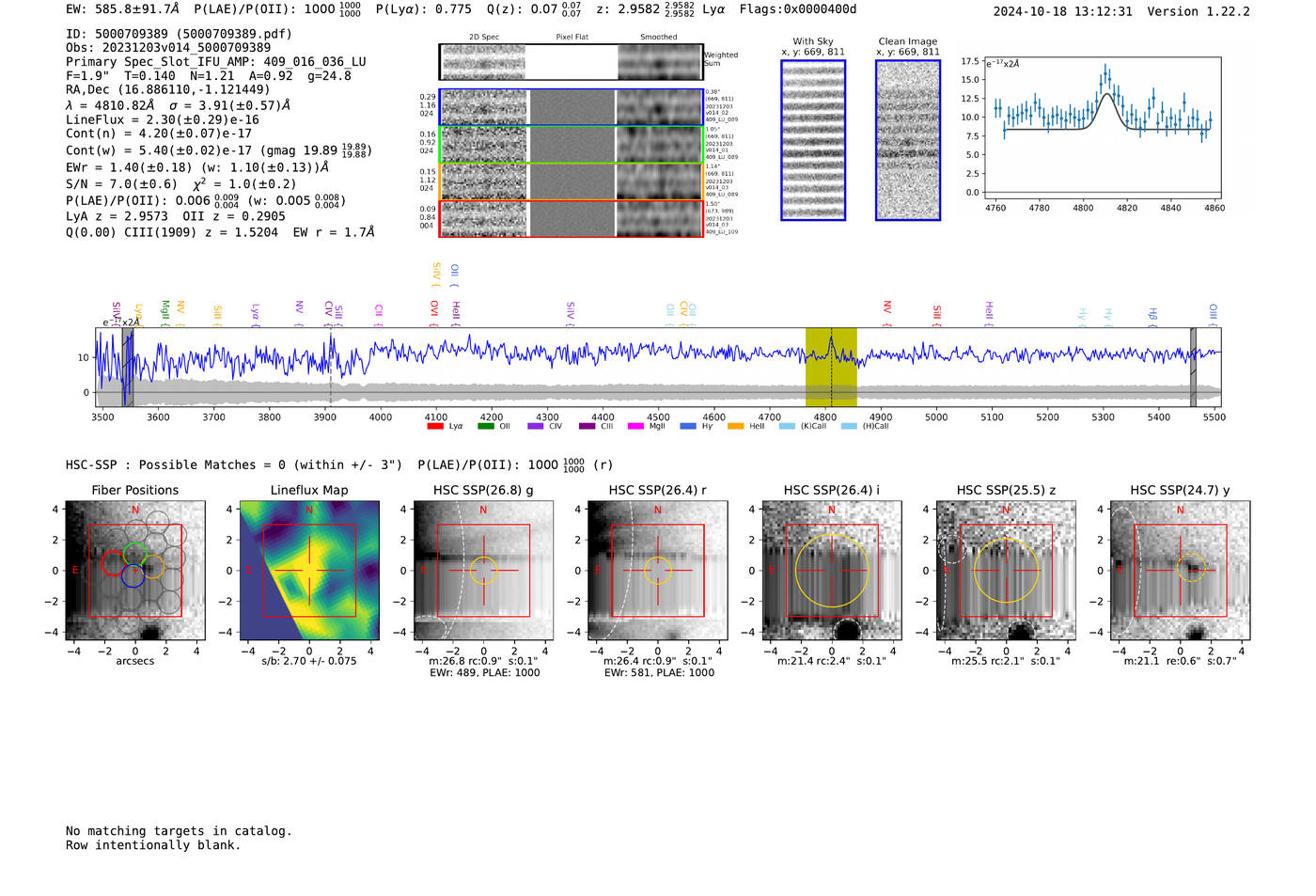Click 'Row intentionally blank.' text

(x=153, y=844)
